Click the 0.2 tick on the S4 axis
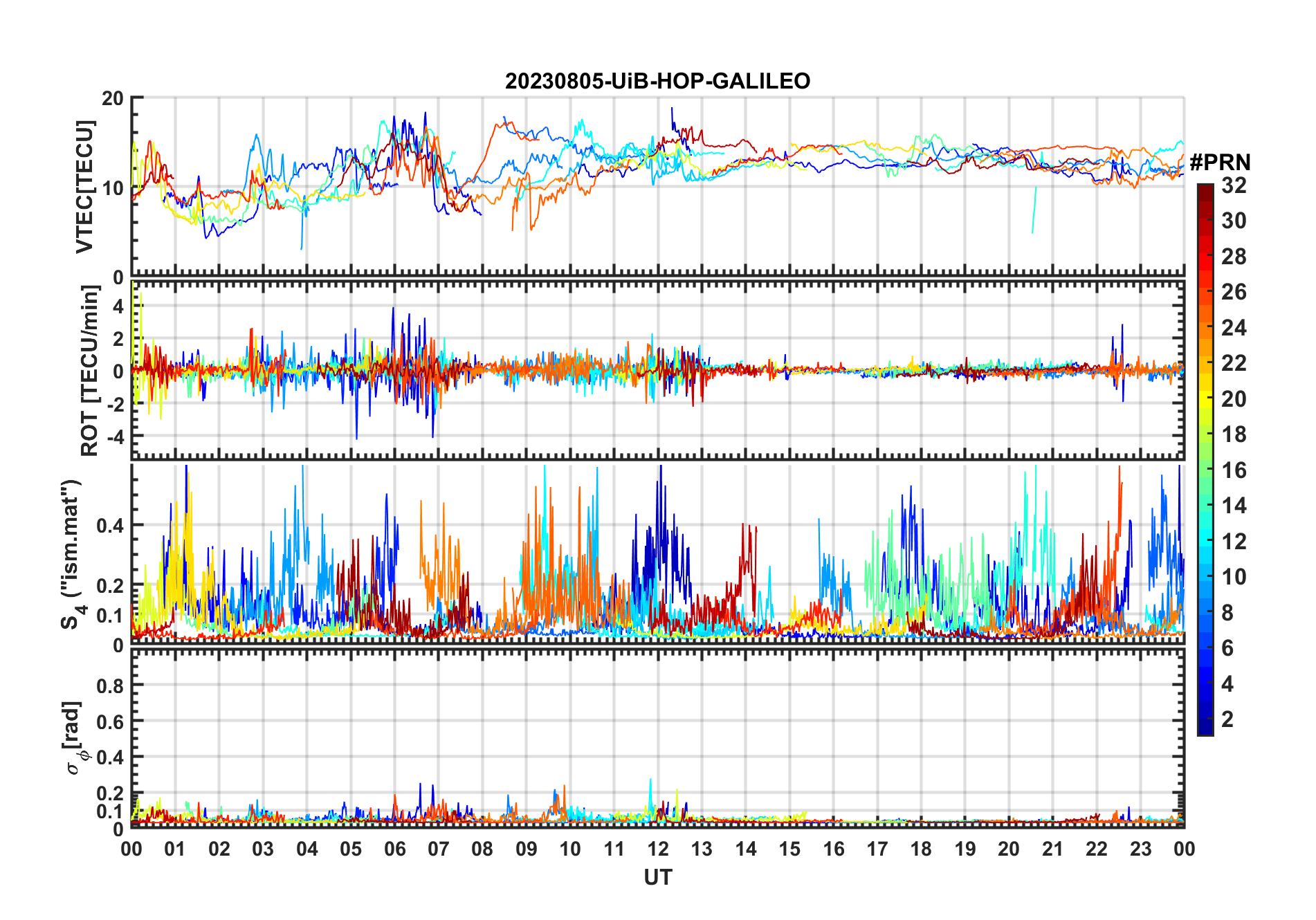The image size is (1316, 920). tap(110, 586)
